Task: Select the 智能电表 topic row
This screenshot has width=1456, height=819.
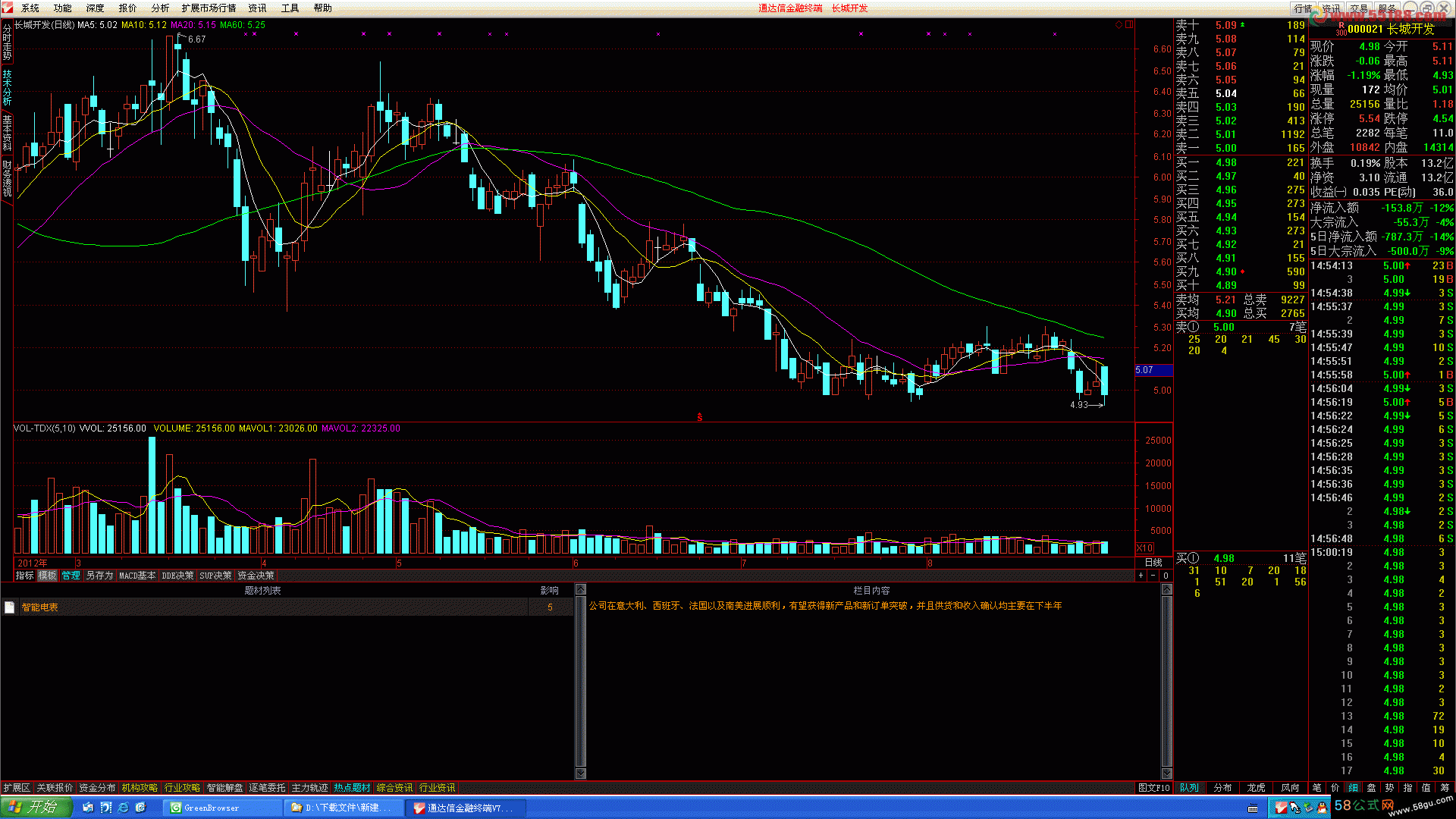Action: (287, 607)
